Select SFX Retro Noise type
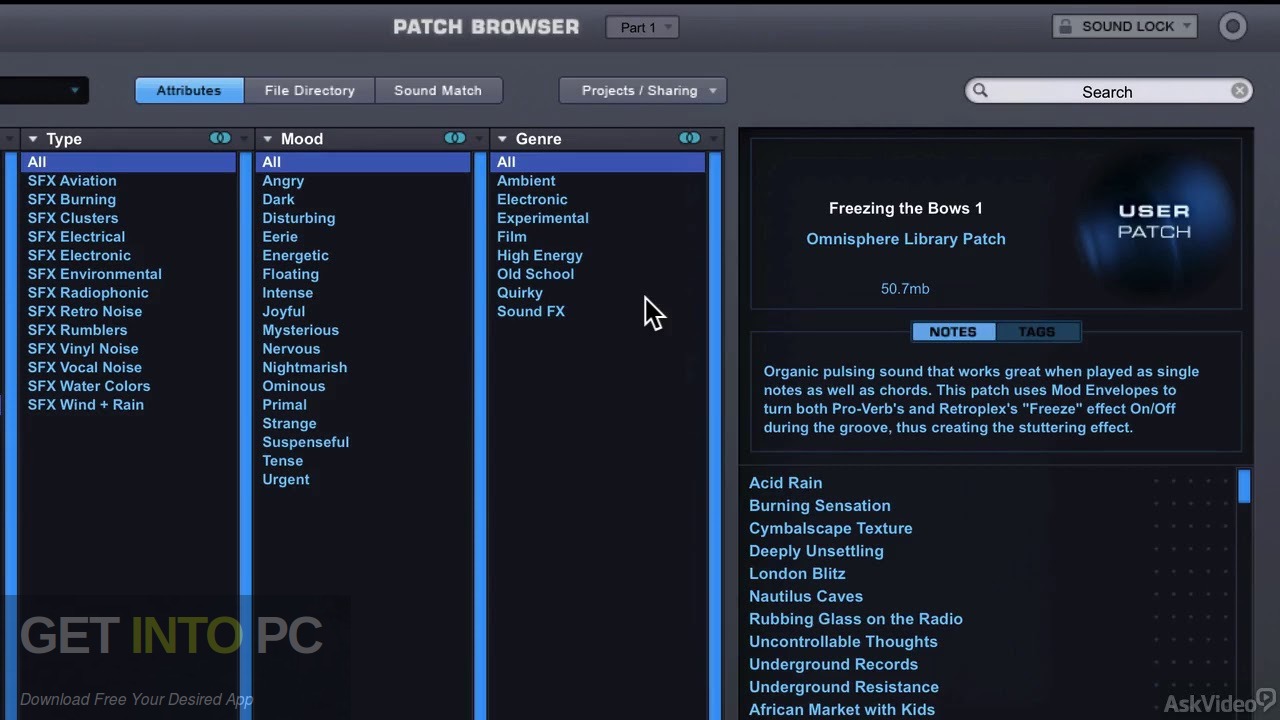1280x720 pixels. click(85, 311)
